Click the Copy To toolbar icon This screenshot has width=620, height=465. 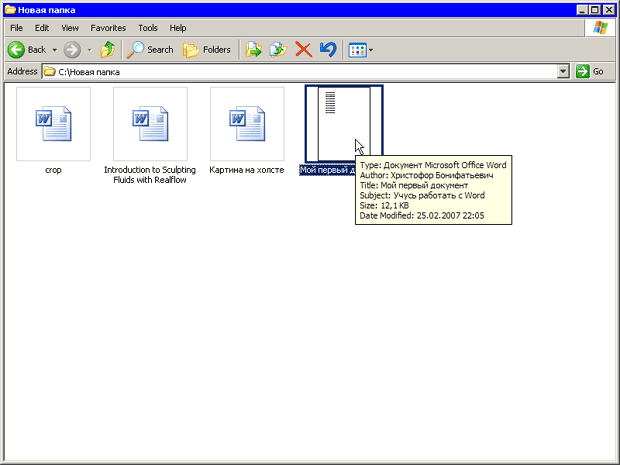(x=278, y=50)
